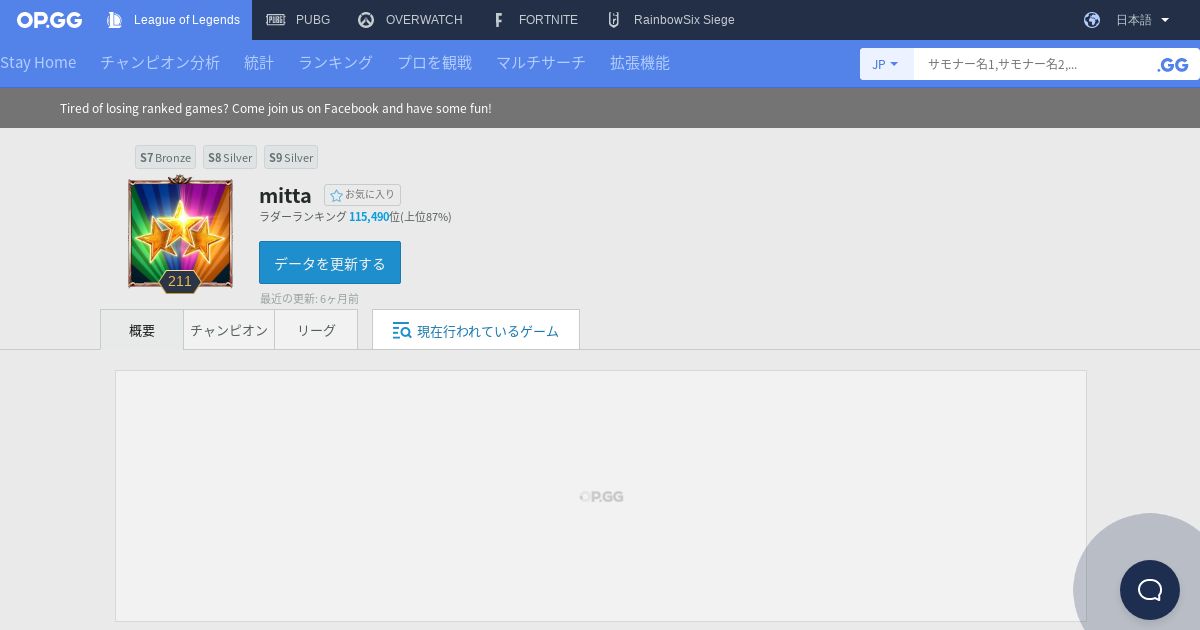Click the RainbowSix Siege icon
This screenshot has height=630, width=1200.
click(614, 20)
